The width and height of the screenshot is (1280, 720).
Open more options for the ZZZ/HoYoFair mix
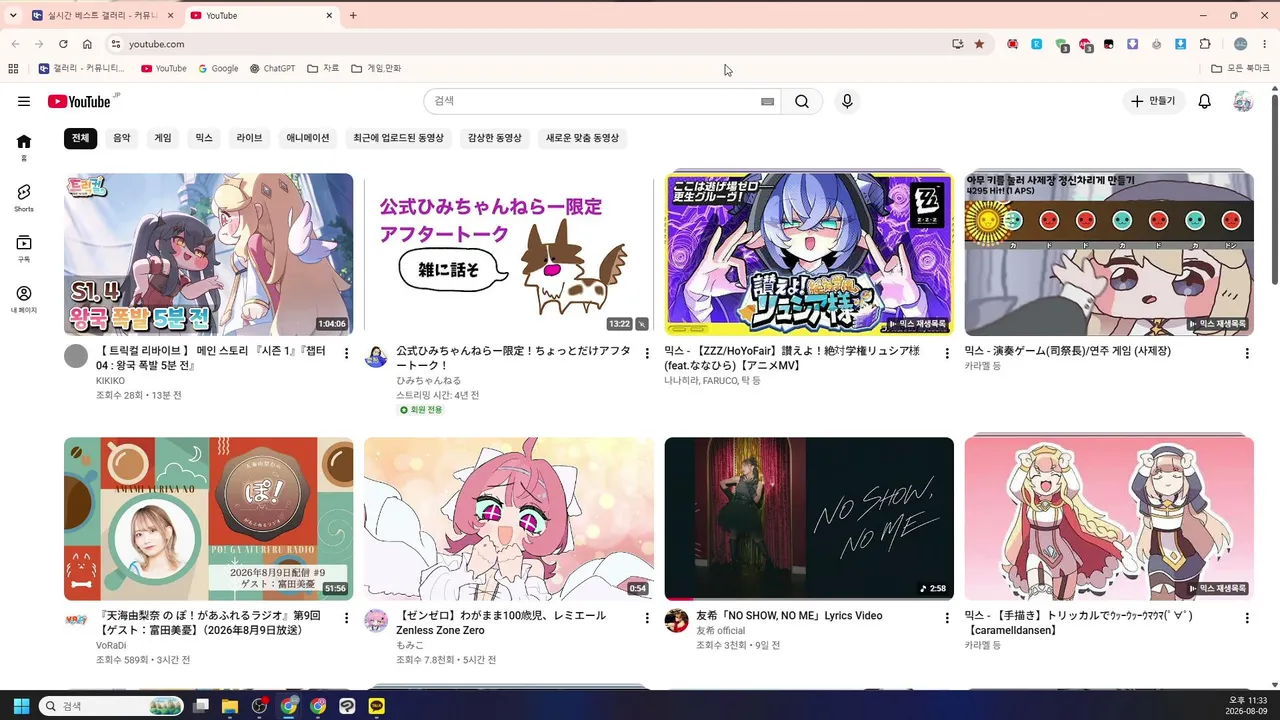947,353
